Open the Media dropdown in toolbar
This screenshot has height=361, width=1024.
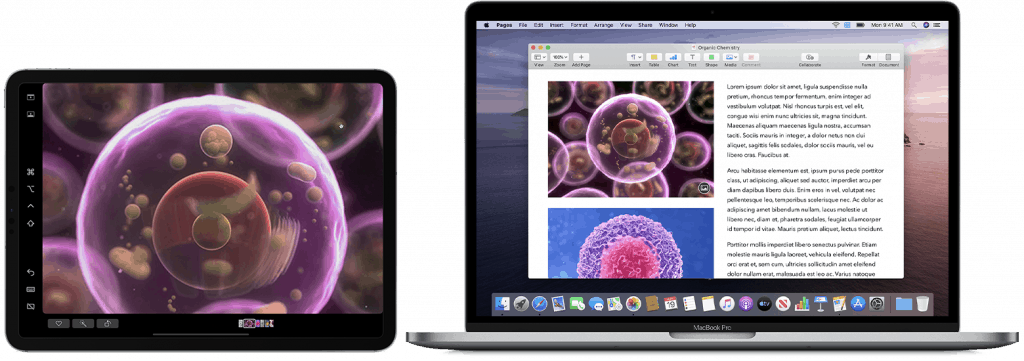tap(731, 57)
